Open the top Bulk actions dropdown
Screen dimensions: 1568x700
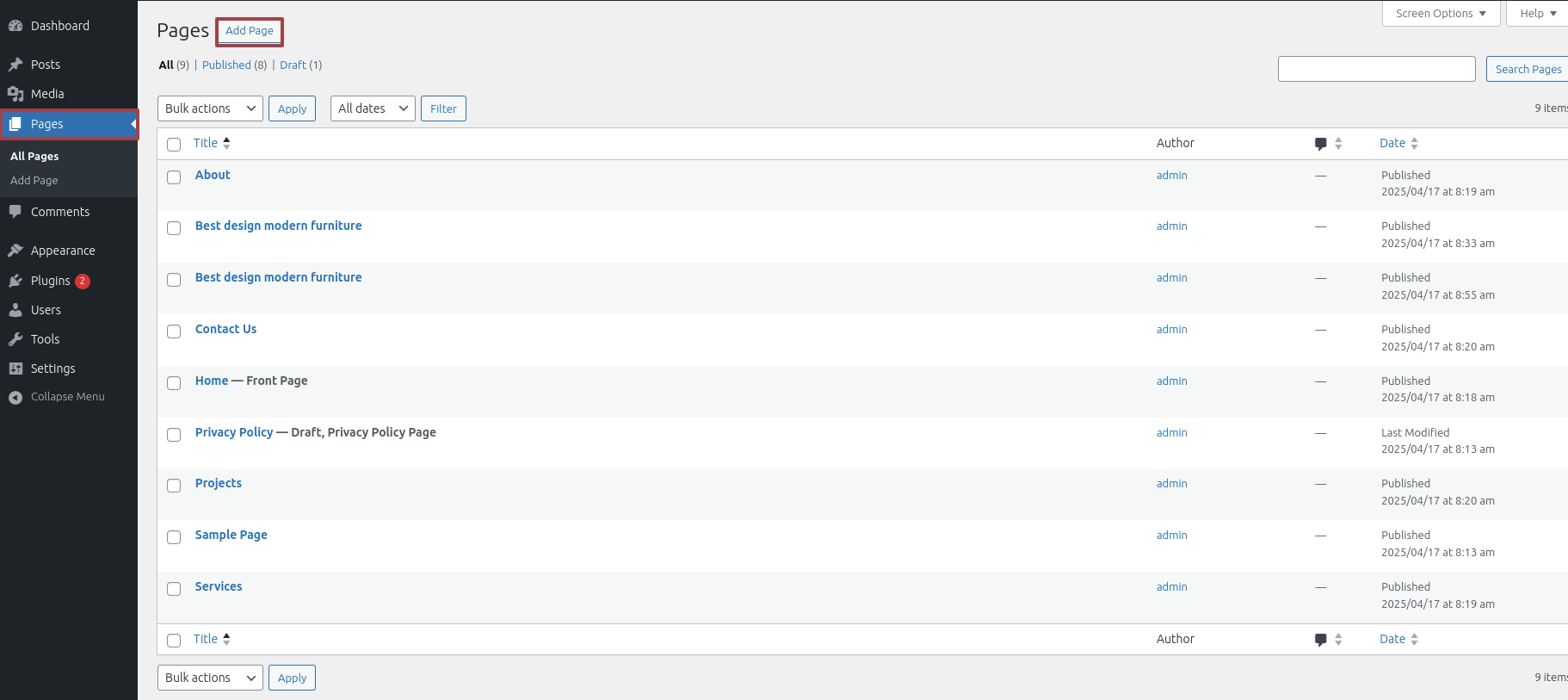tap(210, 108)
